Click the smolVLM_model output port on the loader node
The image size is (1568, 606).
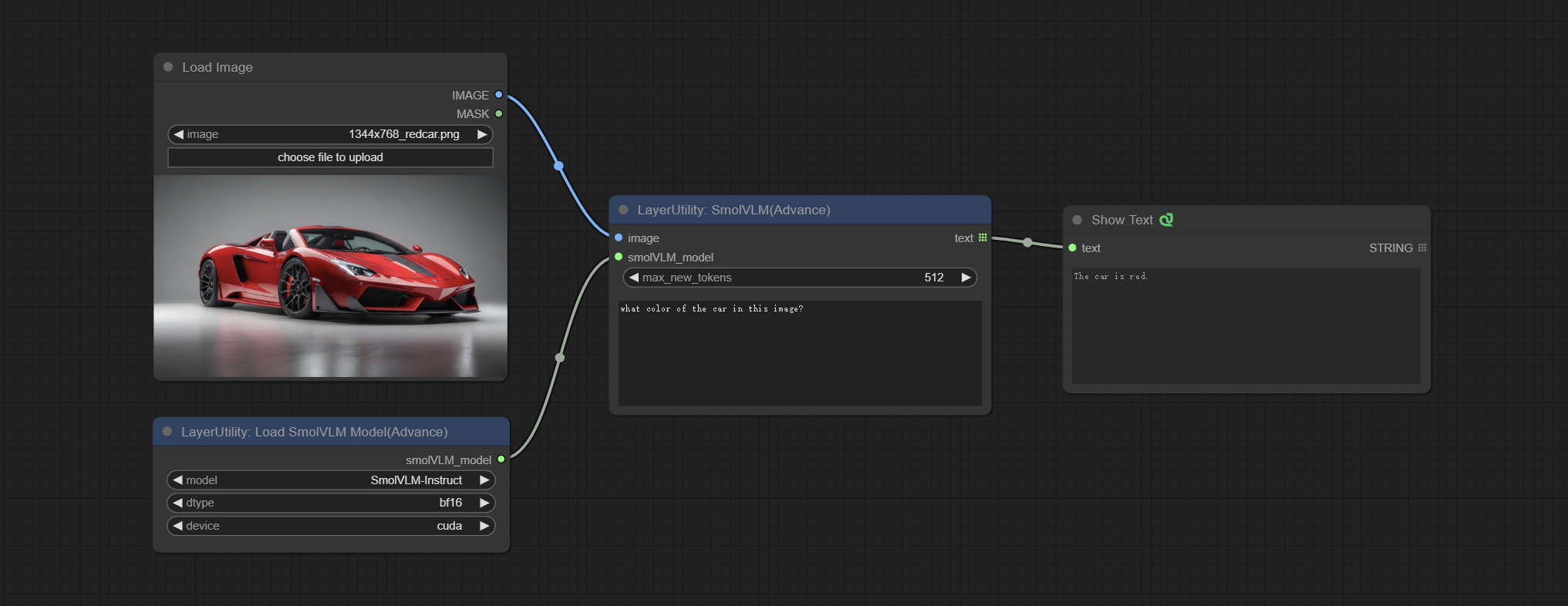coord(501,460)
